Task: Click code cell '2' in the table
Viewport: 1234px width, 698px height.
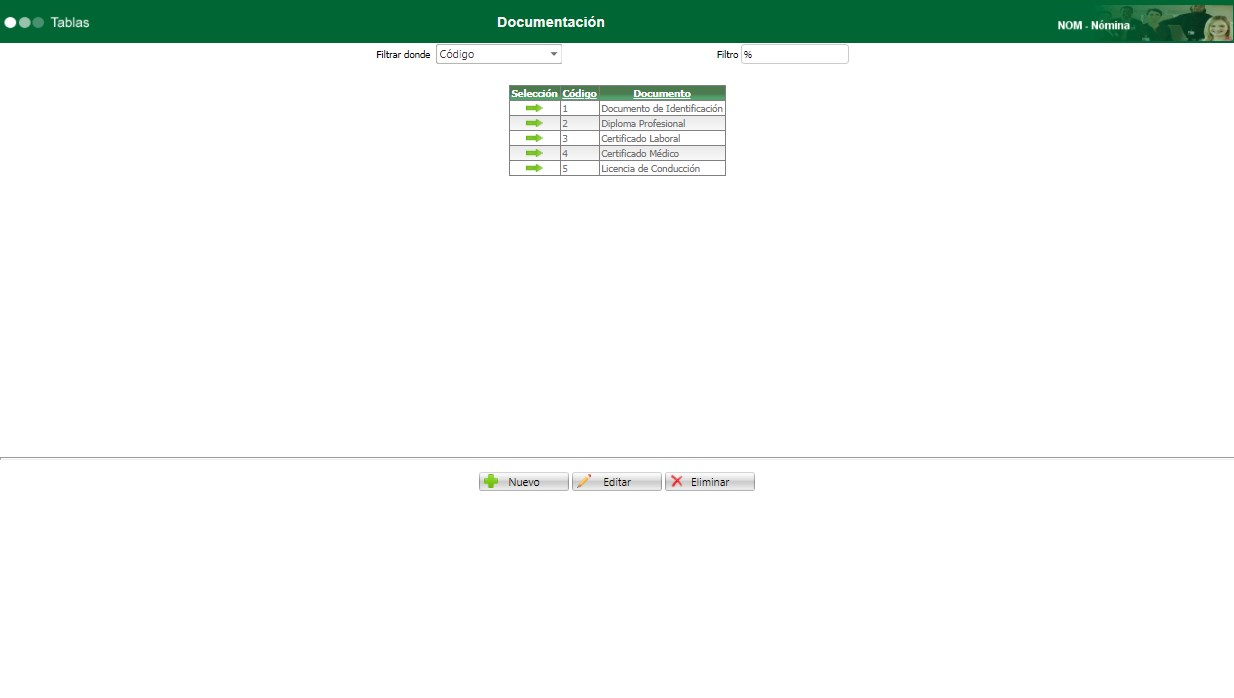Action: [x=580, y=123]
